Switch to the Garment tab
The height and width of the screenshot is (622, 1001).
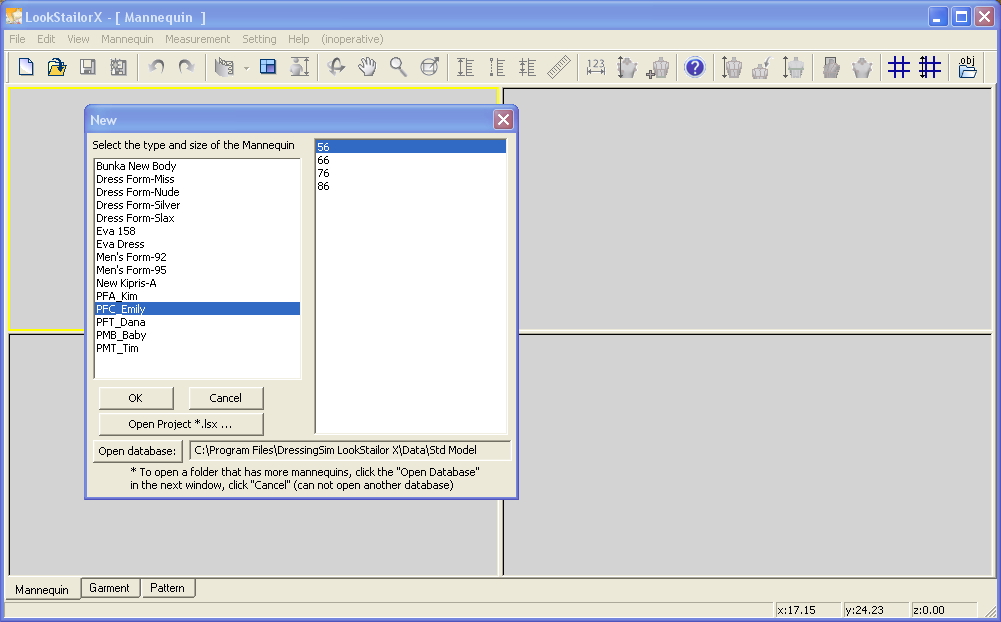pos(109,588)
